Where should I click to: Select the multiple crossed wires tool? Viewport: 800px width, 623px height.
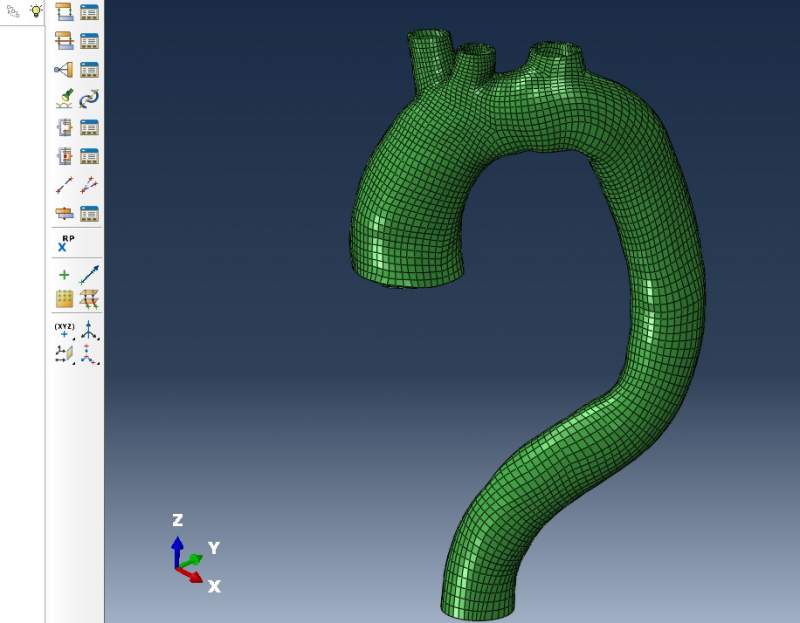click(x=89, y=185)
